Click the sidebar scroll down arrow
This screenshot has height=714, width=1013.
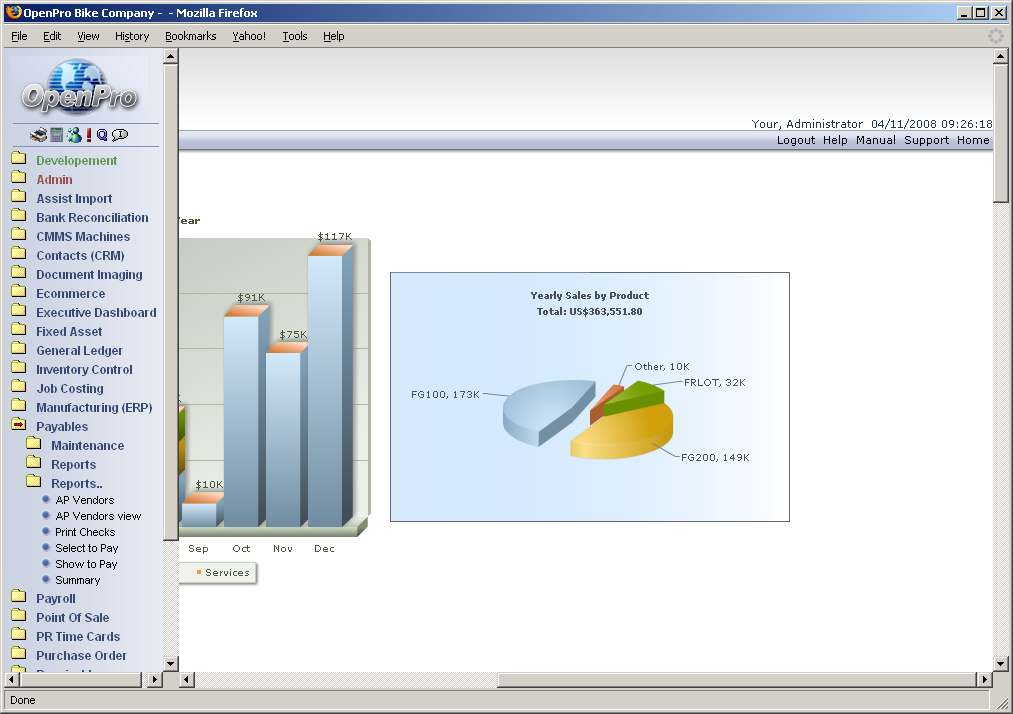170,663
